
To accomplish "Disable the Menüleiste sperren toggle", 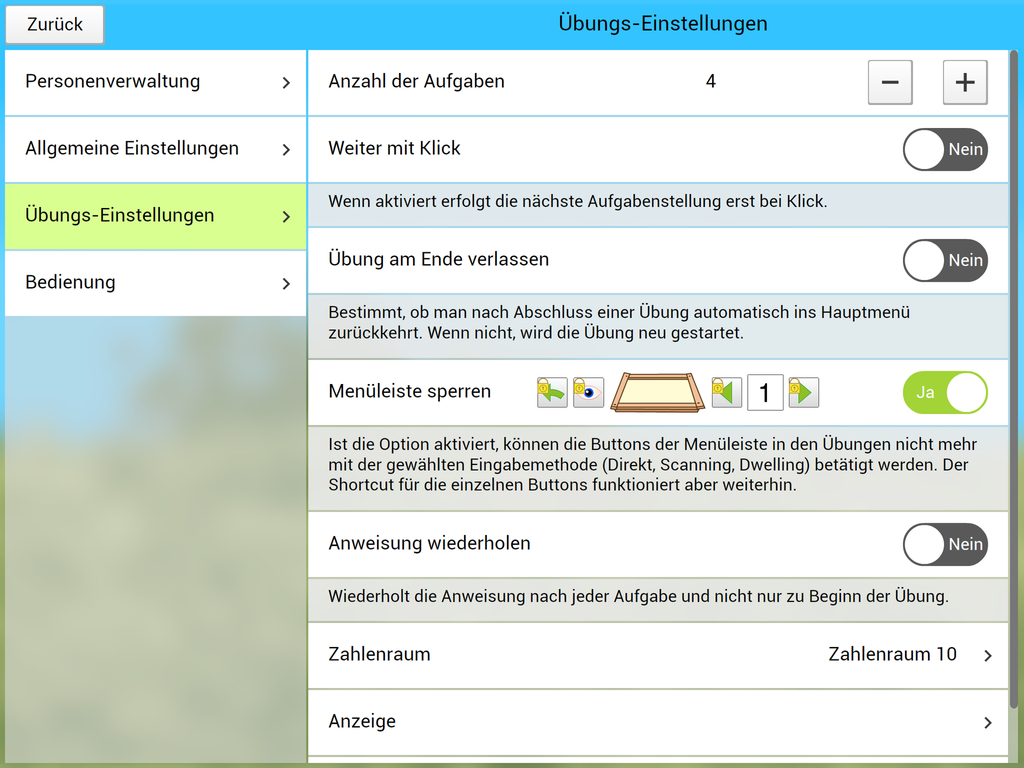I will coord(945,393).
